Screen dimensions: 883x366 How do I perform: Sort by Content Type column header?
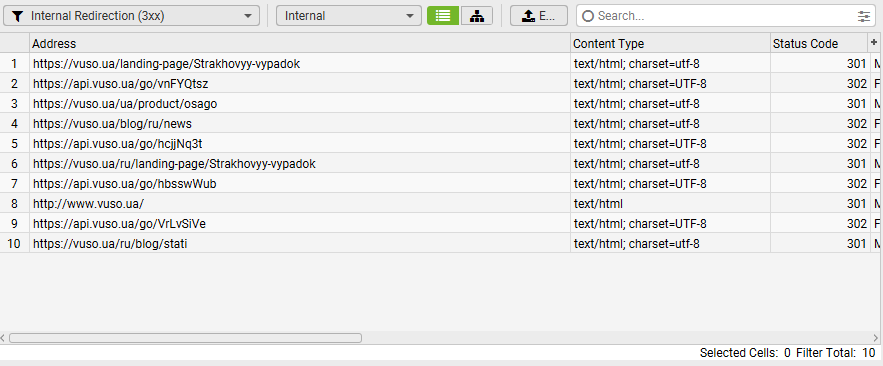670,43
